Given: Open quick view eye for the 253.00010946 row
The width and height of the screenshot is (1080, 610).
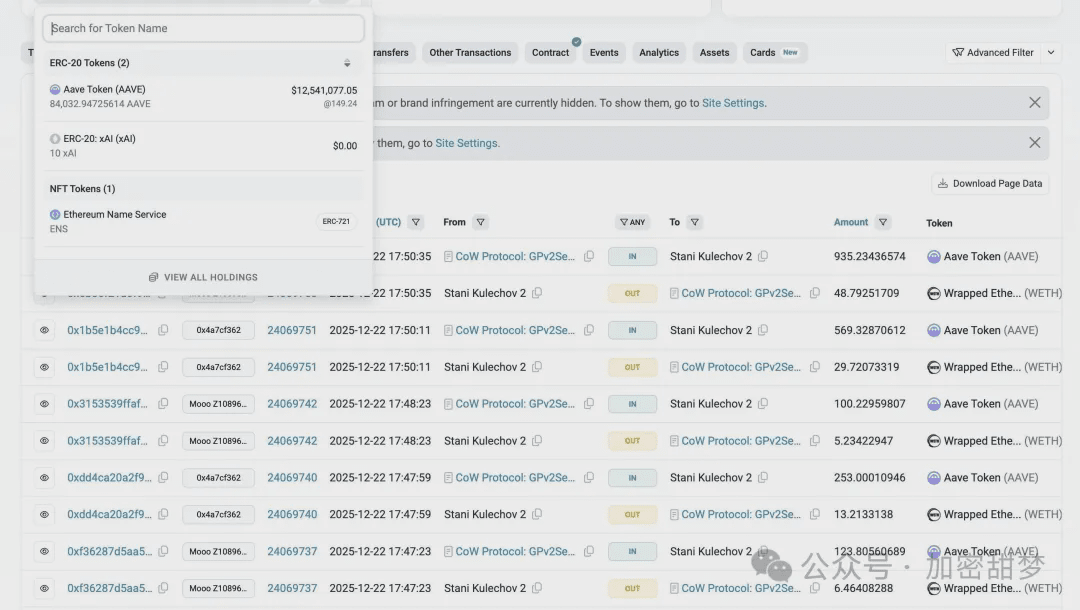Looking at the screenshot, I should coord(44,478).
